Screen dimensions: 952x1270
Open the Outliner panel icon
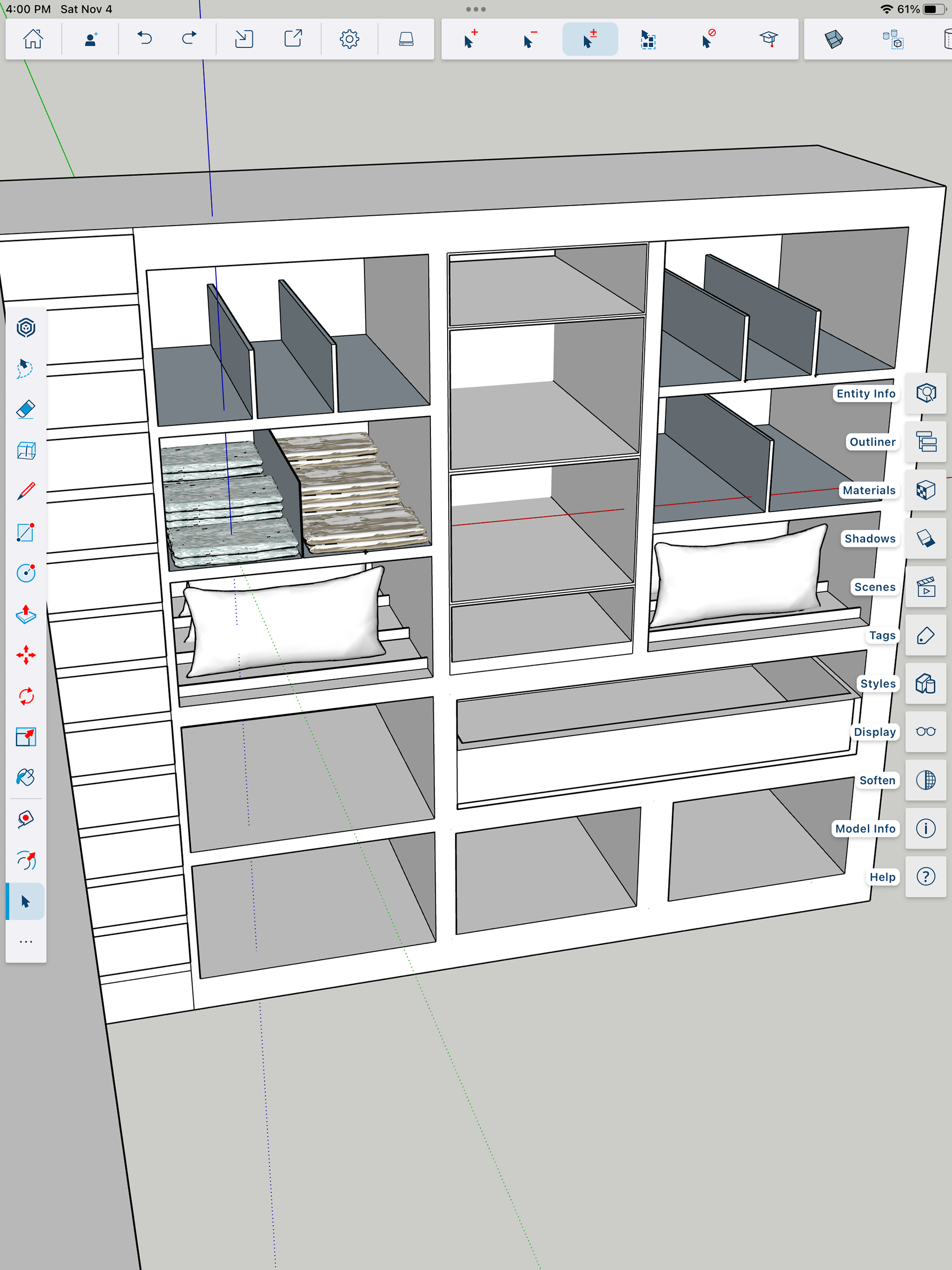pos(926,442)
